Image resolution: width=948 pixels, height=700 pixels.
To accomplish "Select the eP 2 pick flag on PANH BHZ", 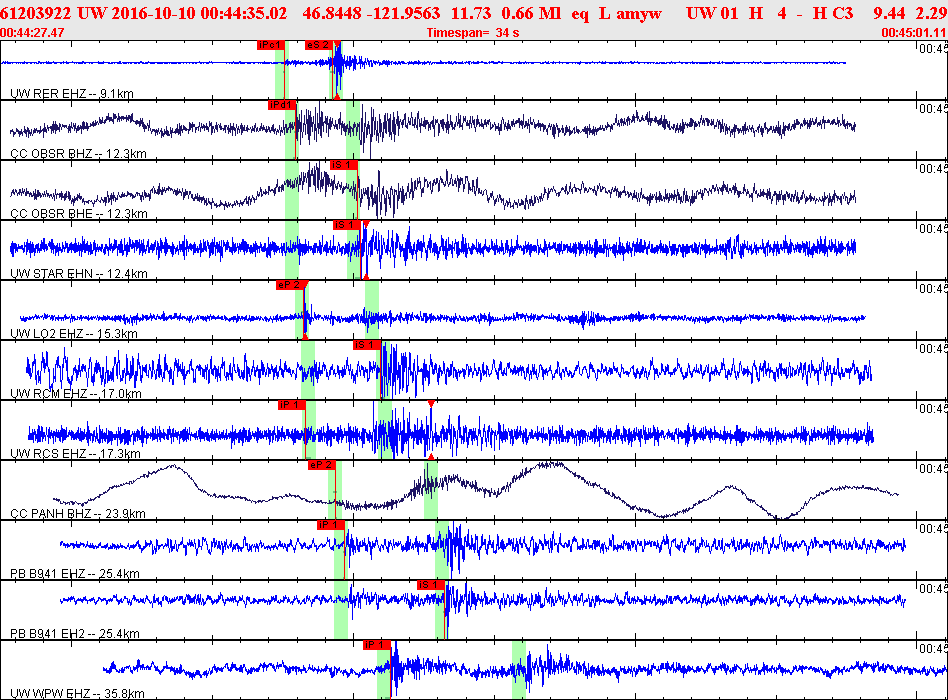I will tap(322, 465).
